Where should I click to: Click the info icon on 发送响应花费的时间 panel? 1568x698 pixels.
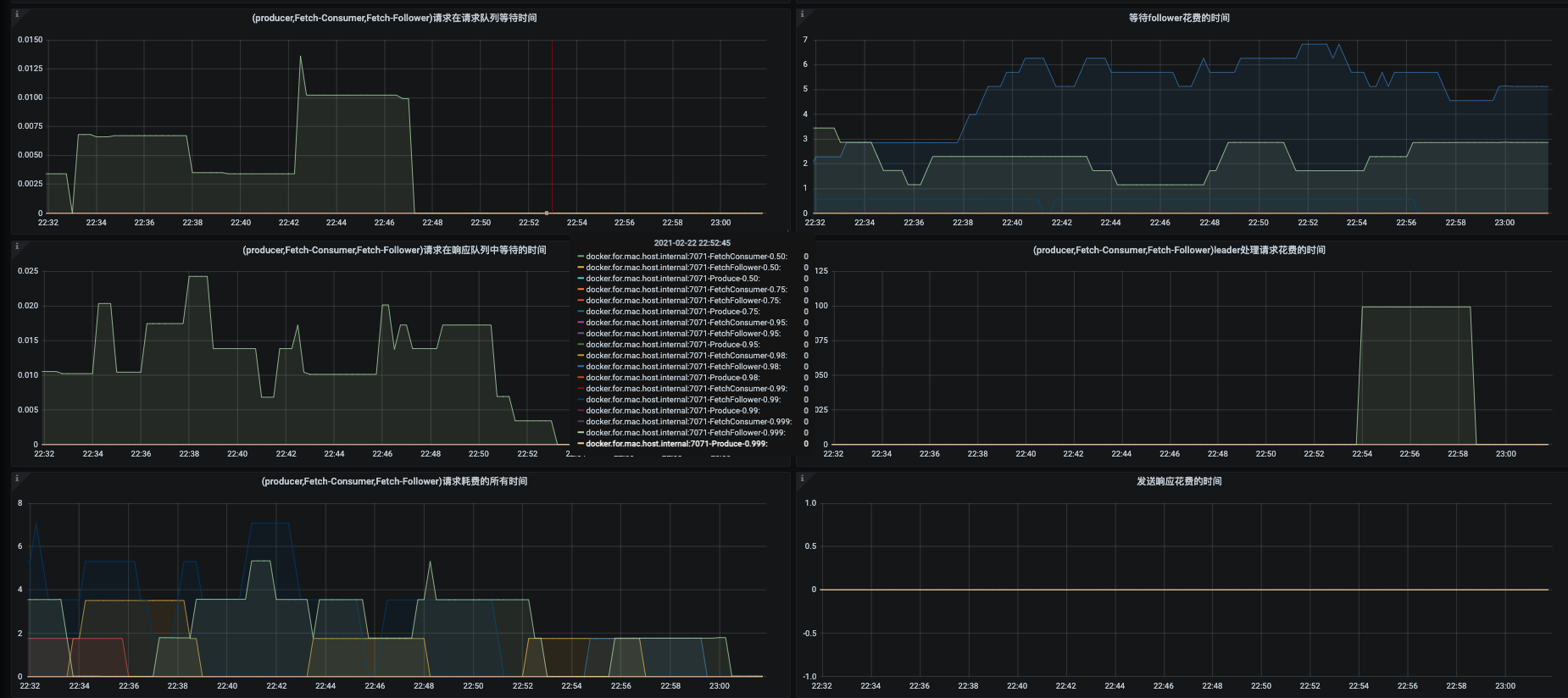802,478
